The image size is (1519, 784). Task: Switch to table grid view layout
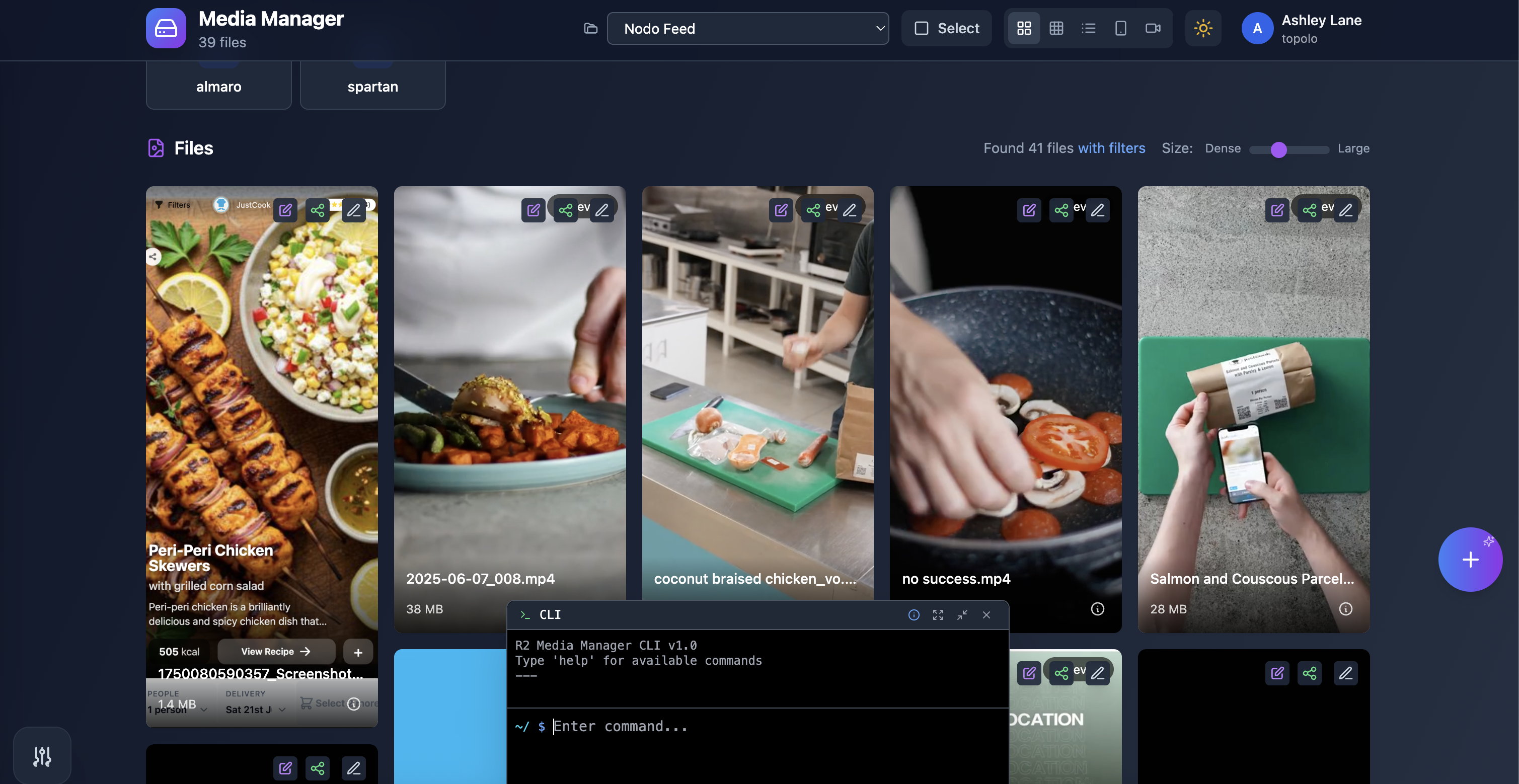(x=1056, y=28)
